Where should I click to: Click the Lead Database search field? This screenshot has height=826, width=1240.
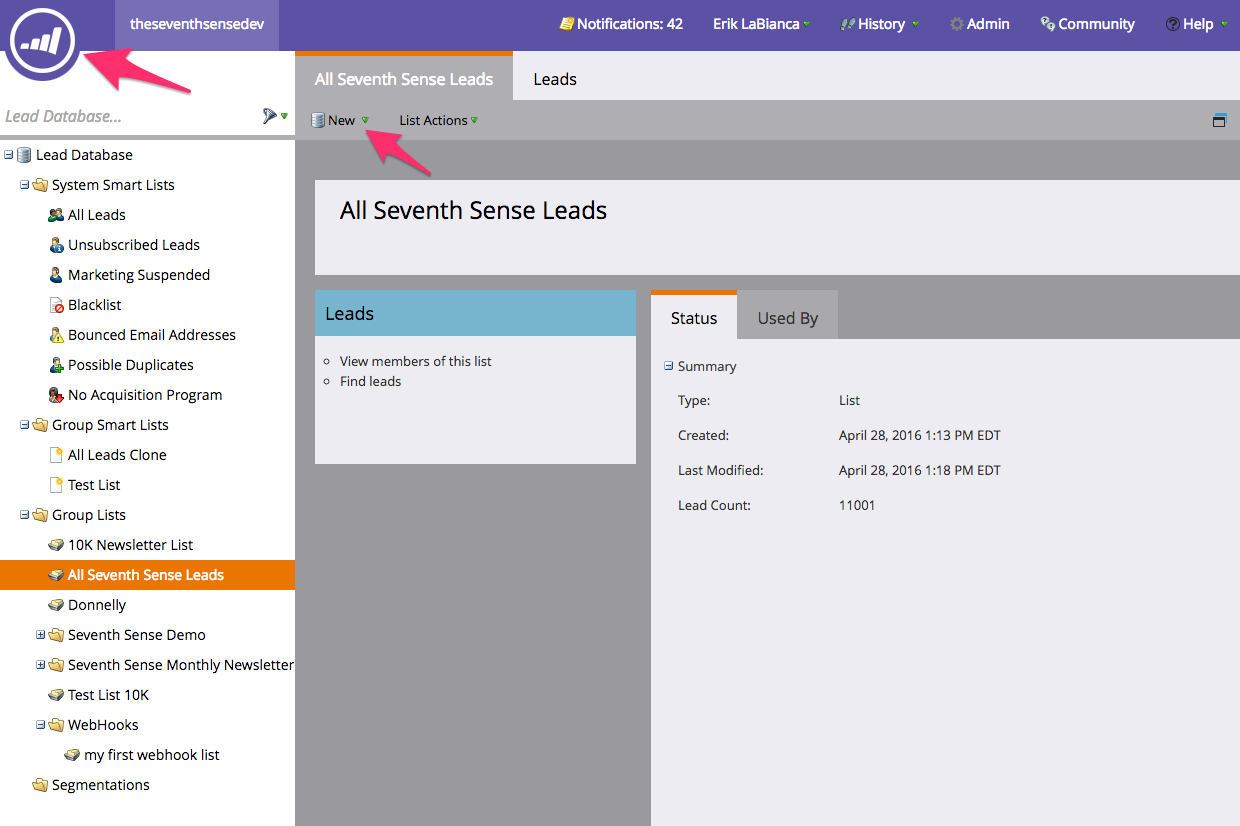(x=125, y=116)
